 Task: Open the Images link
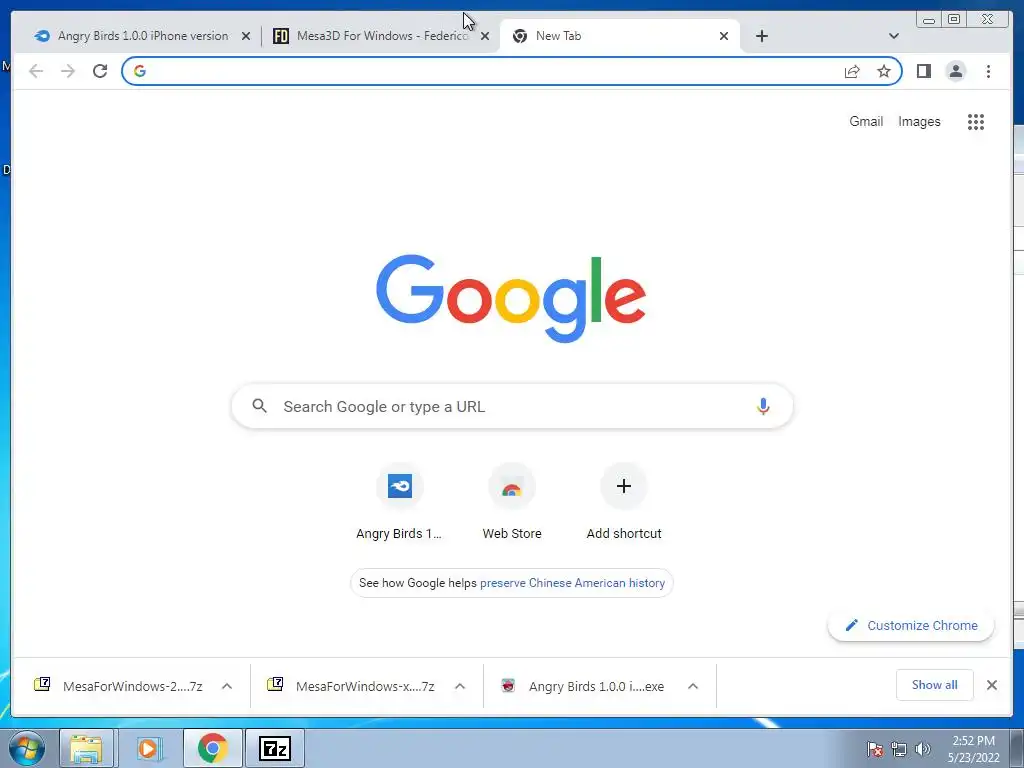coord(919,121)
